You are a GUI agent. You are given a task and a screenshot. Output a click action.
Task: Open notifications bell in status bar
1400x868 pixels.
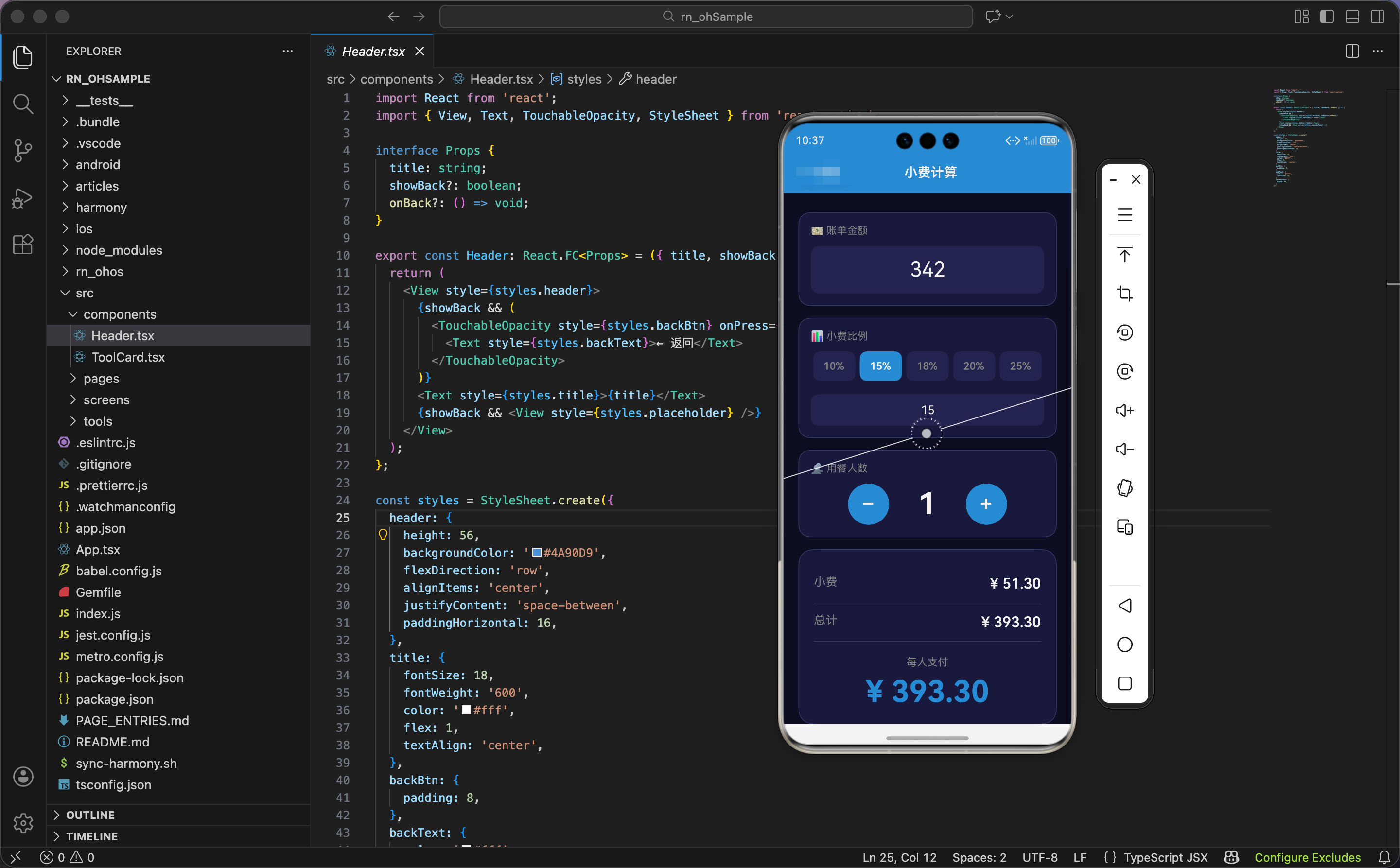[1384, 857]
